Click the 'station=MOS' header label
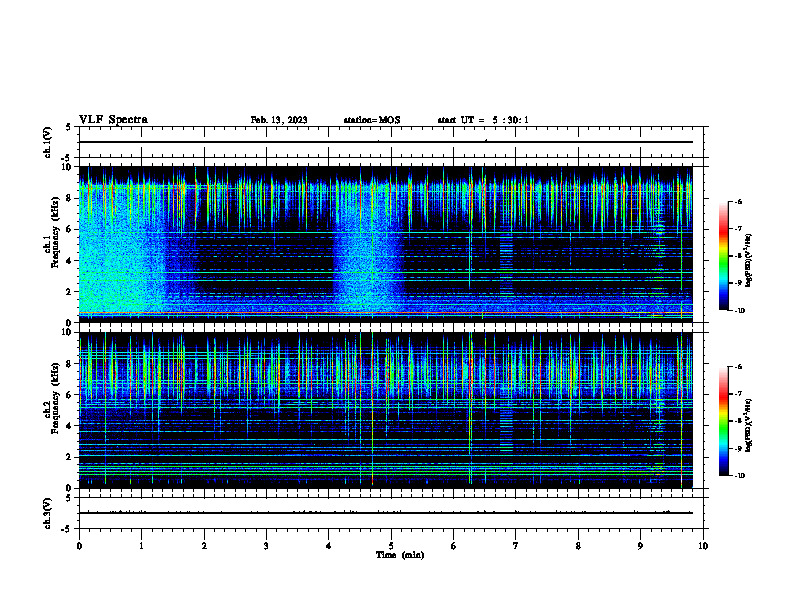792x612 pixels. pyautogui.click(x=372, y=120)
